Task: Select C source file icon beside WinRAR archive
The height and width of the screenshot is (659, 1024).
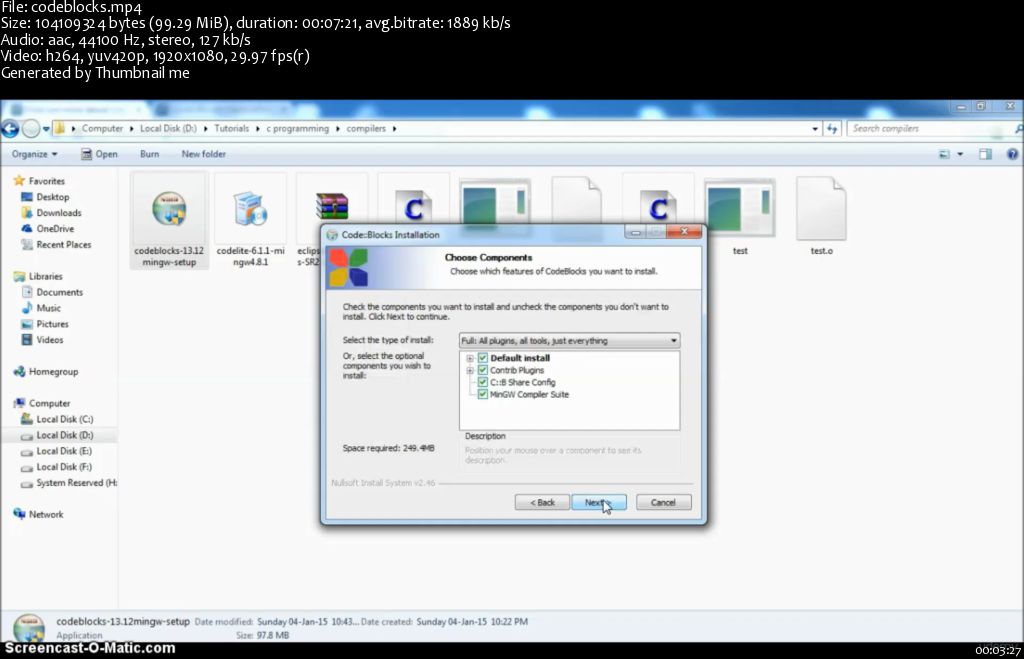Action: click(x=413, y=209)
